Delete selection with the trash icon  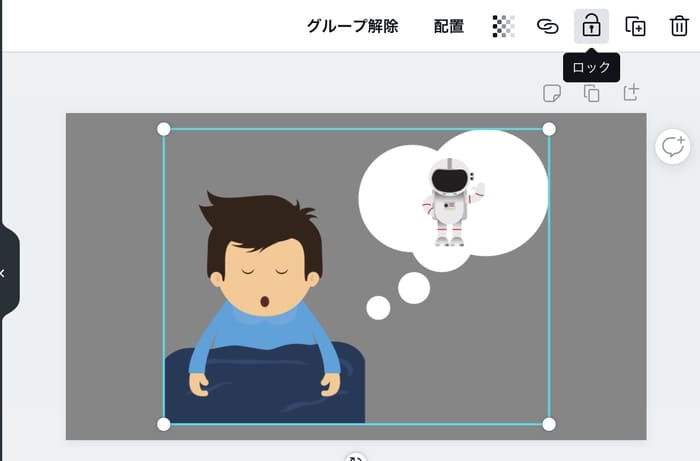click(679, 26)
